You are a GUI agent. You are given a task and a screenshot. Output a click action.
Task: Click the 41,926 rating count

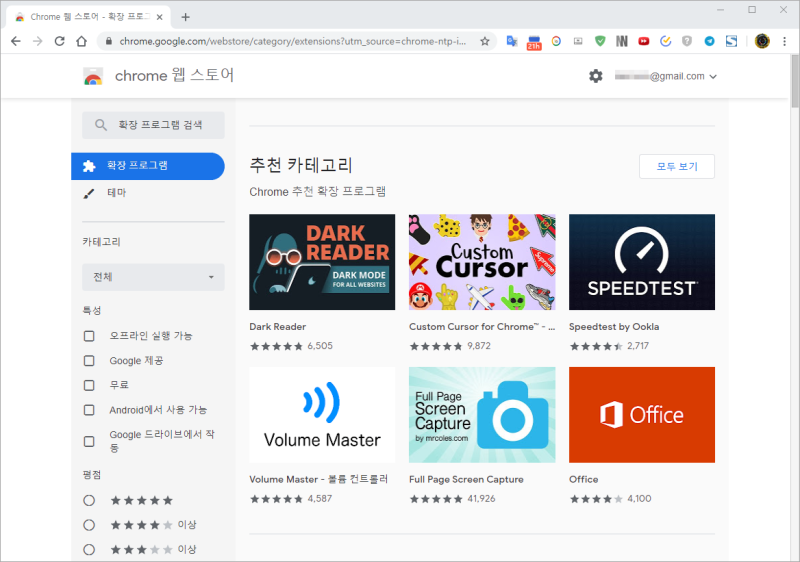click(x=481, y=499)
